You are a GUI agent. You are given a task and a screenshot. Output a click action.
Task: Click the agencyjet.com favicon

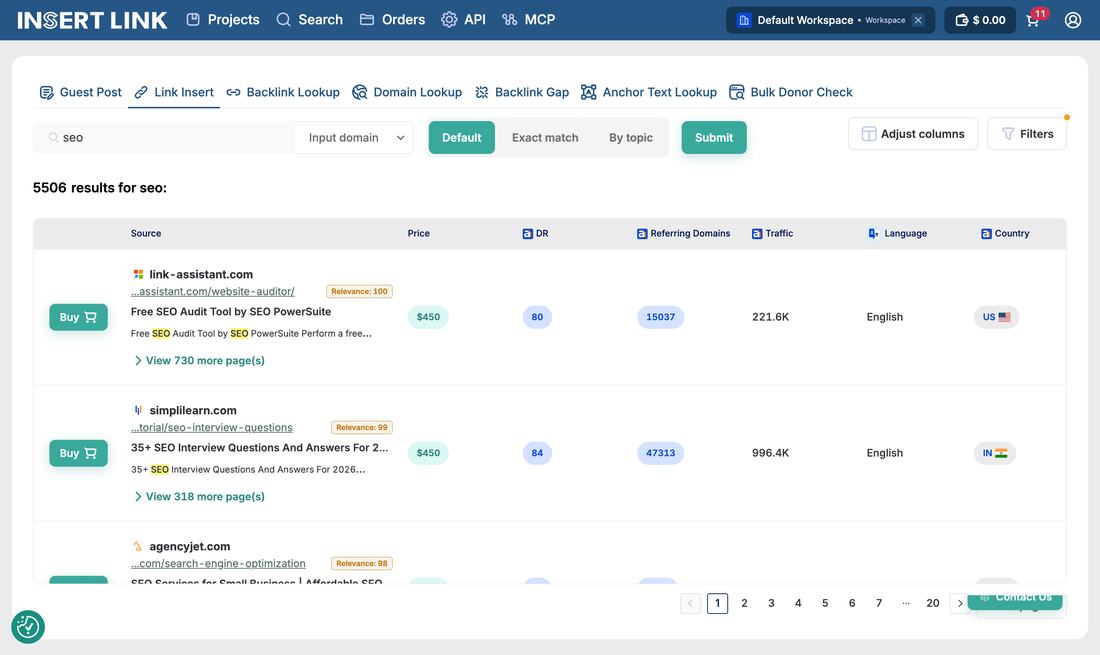pos(138,546)
